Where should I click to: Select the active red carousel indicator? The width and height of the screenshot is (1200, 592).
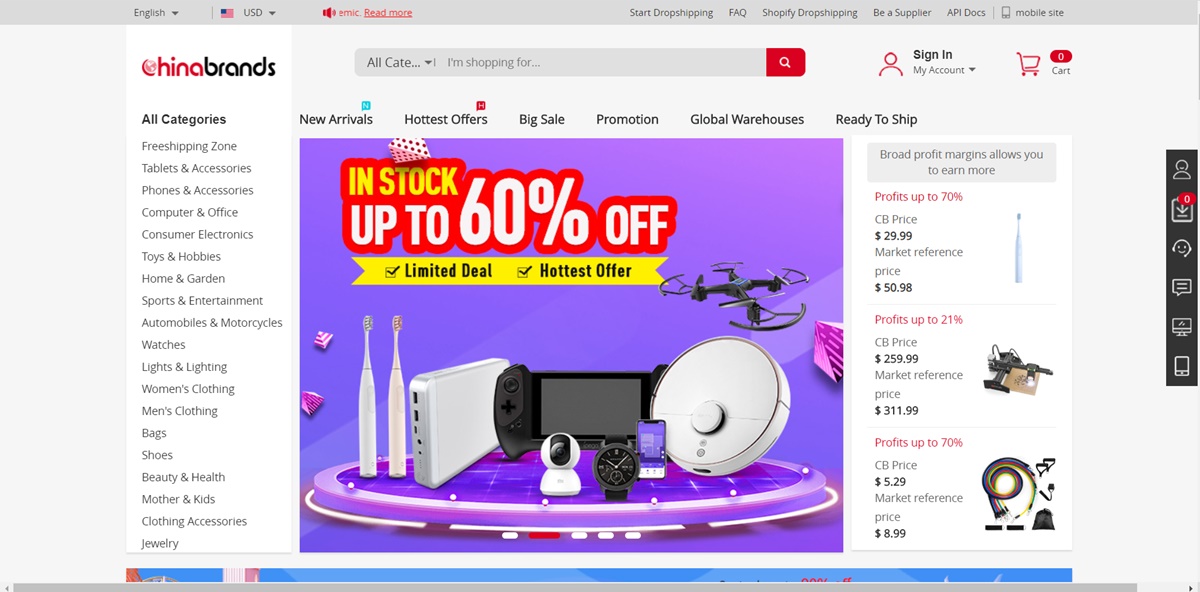544,535
